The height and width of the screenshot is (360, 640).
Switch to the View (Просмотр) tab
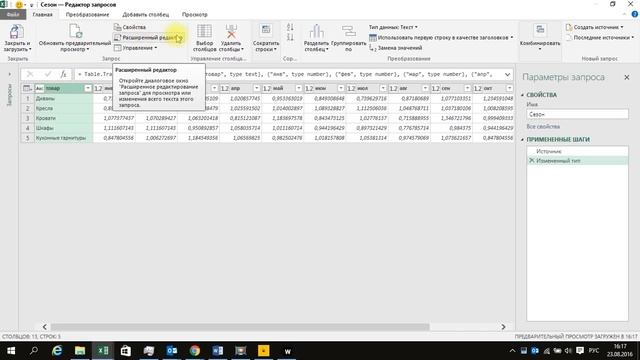point(195,14)
